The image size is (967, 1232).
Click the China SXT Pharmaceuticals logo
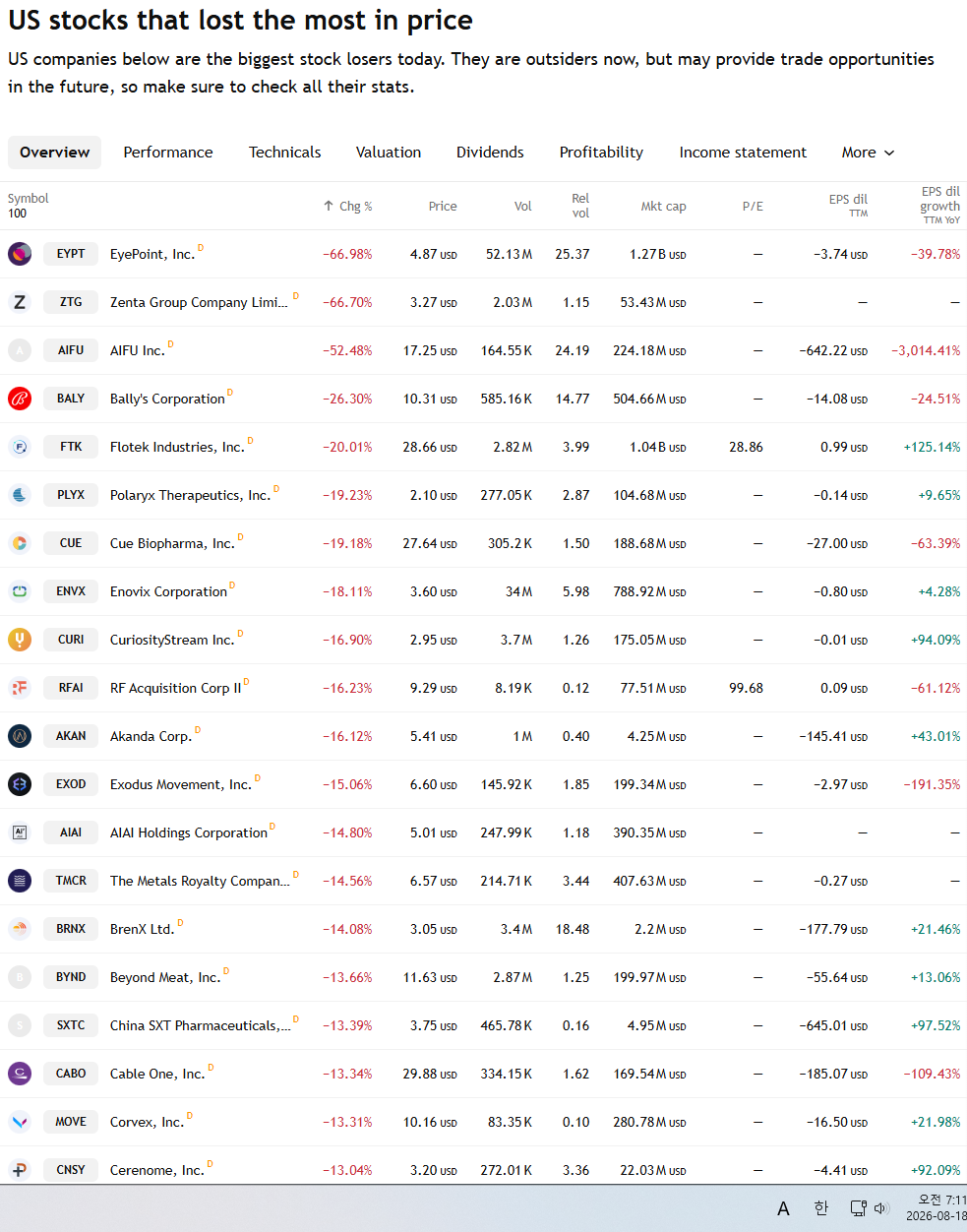pyautogui.click(x=20, y=1025)
